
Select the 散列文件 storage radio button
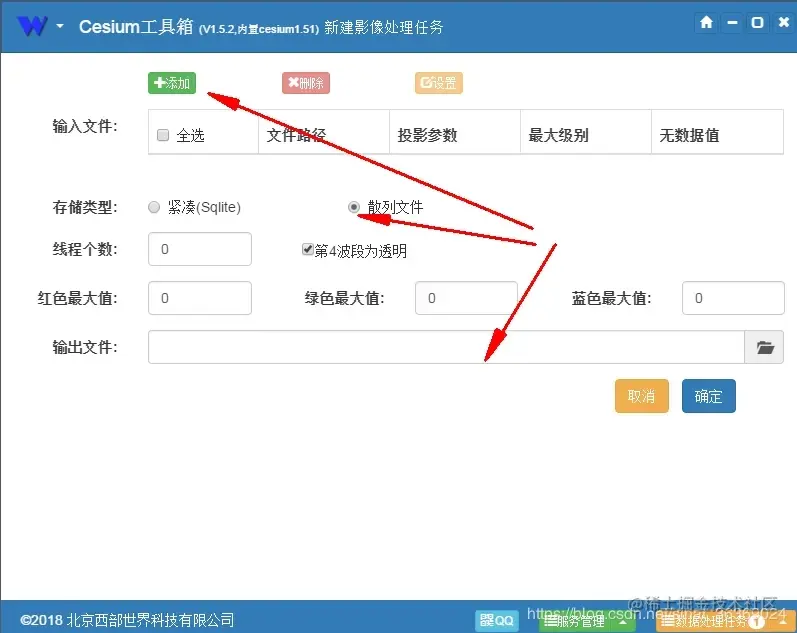click(354, 207)
